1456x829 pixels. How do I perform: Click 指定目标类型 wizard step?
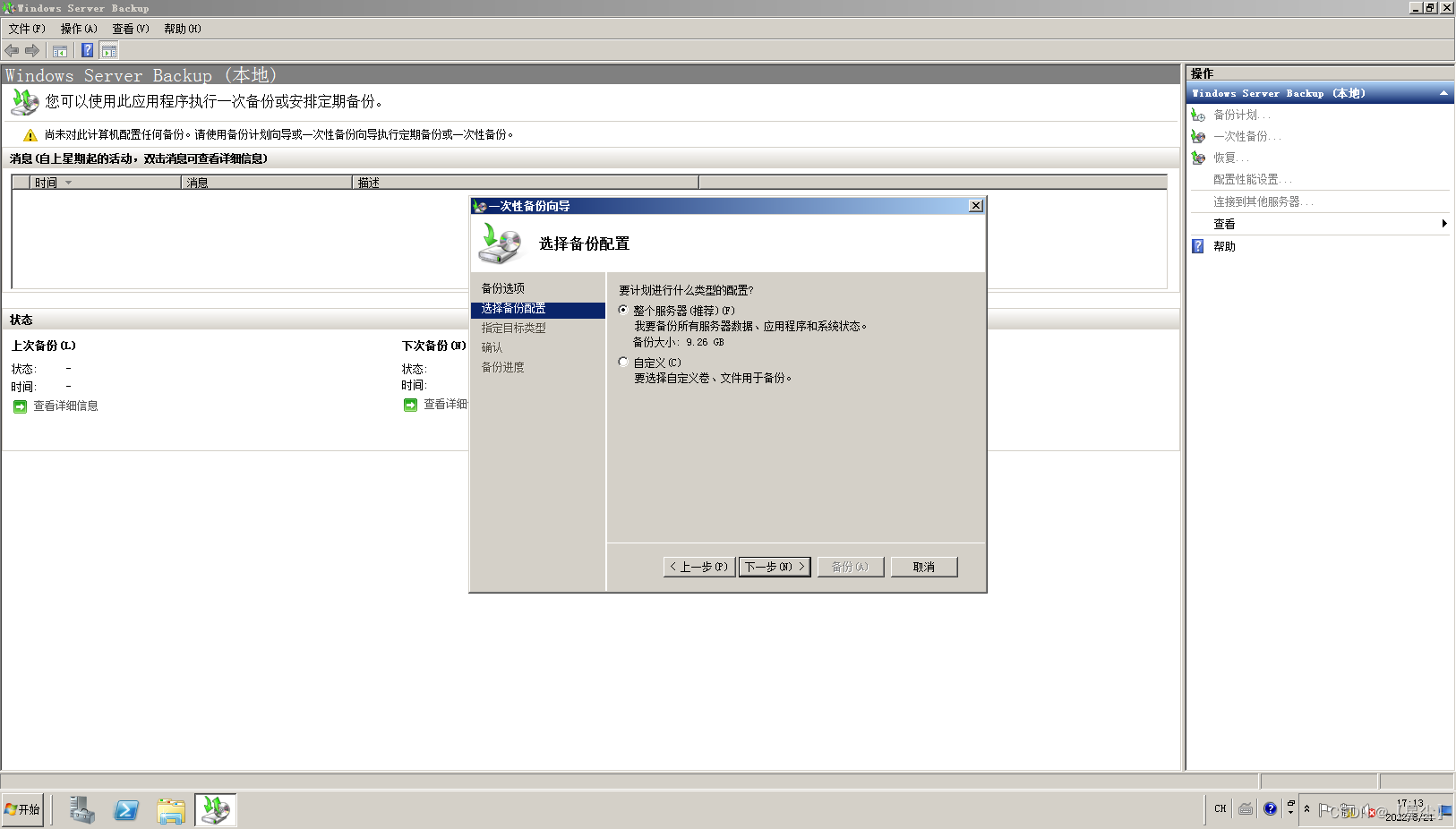pos(514,328)
